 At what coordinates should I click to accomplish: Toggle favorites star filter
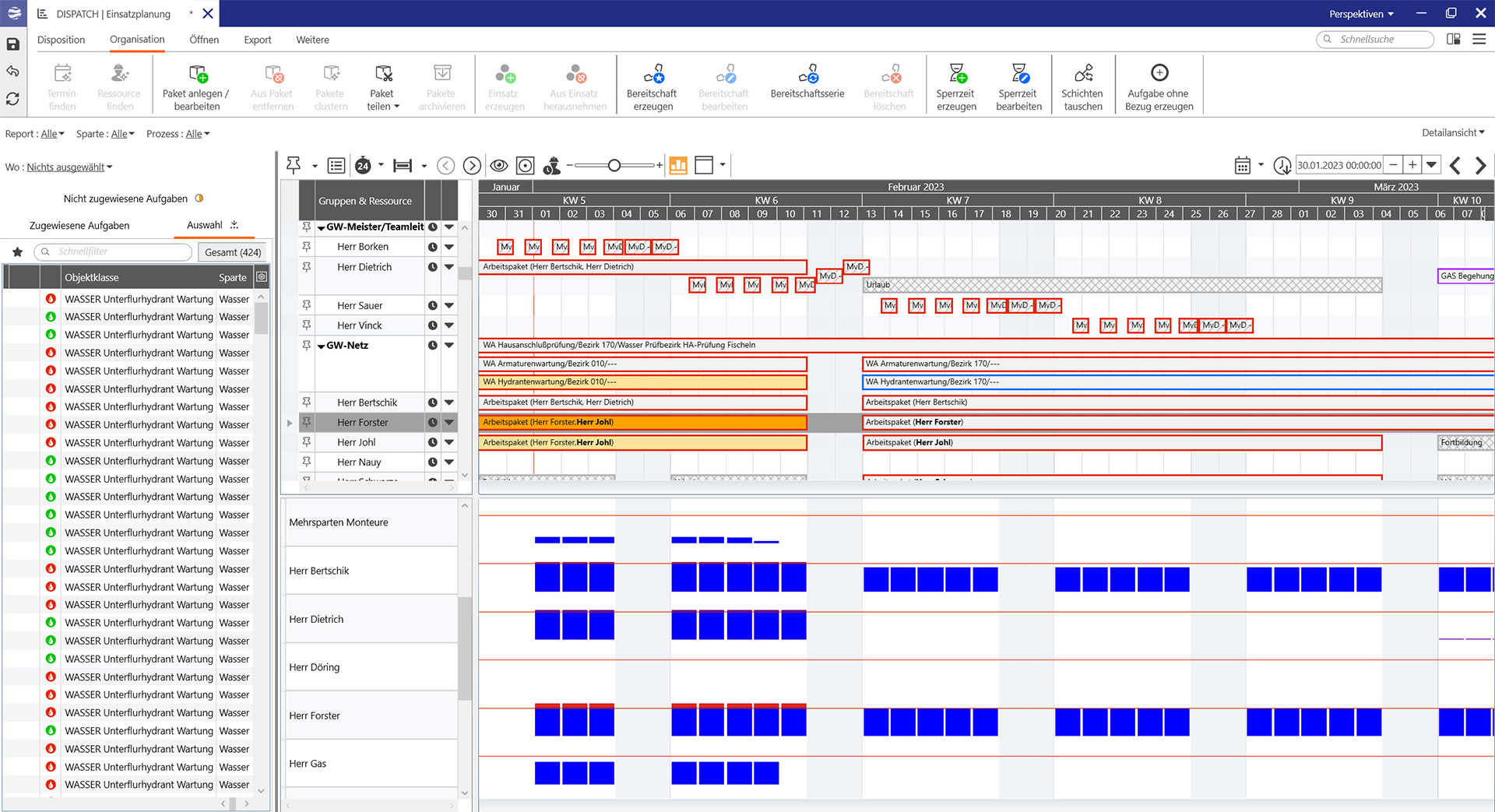(17, 251)
